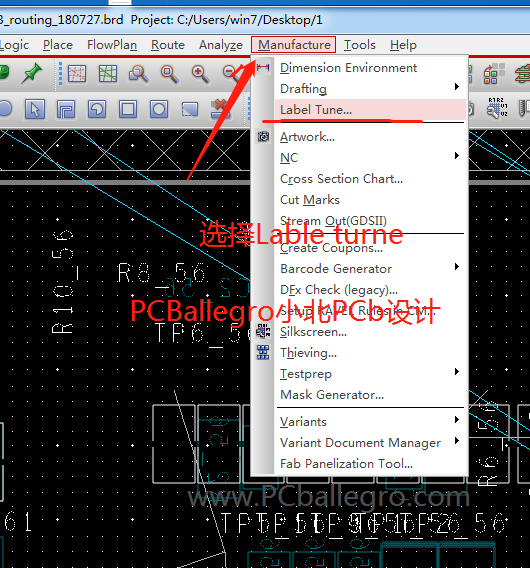
Task: Click the Artwork film icon in menu
Action: click(263, 137)
